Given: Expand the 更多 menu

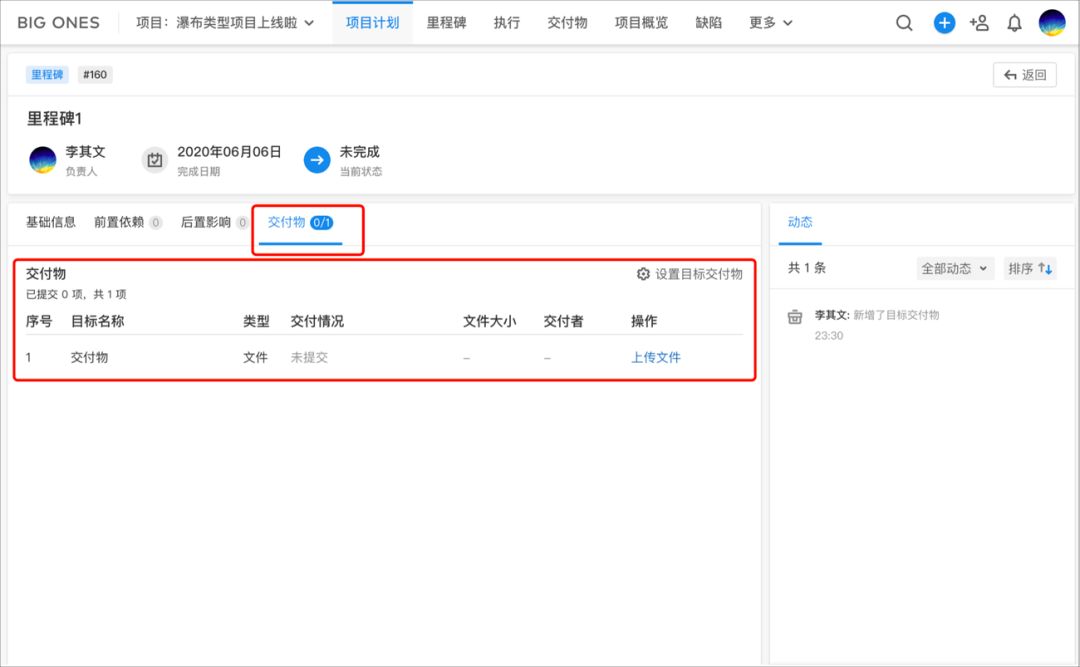Looking at the screenshot, I should click(x=770, y=23).
